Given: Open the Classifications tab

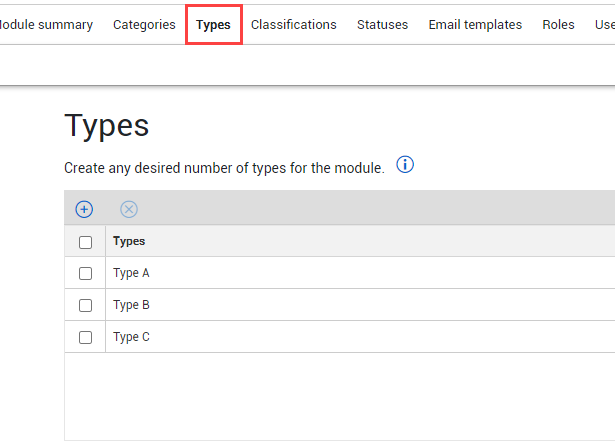Looking at the screenshot, I should [x=293, y=25].
